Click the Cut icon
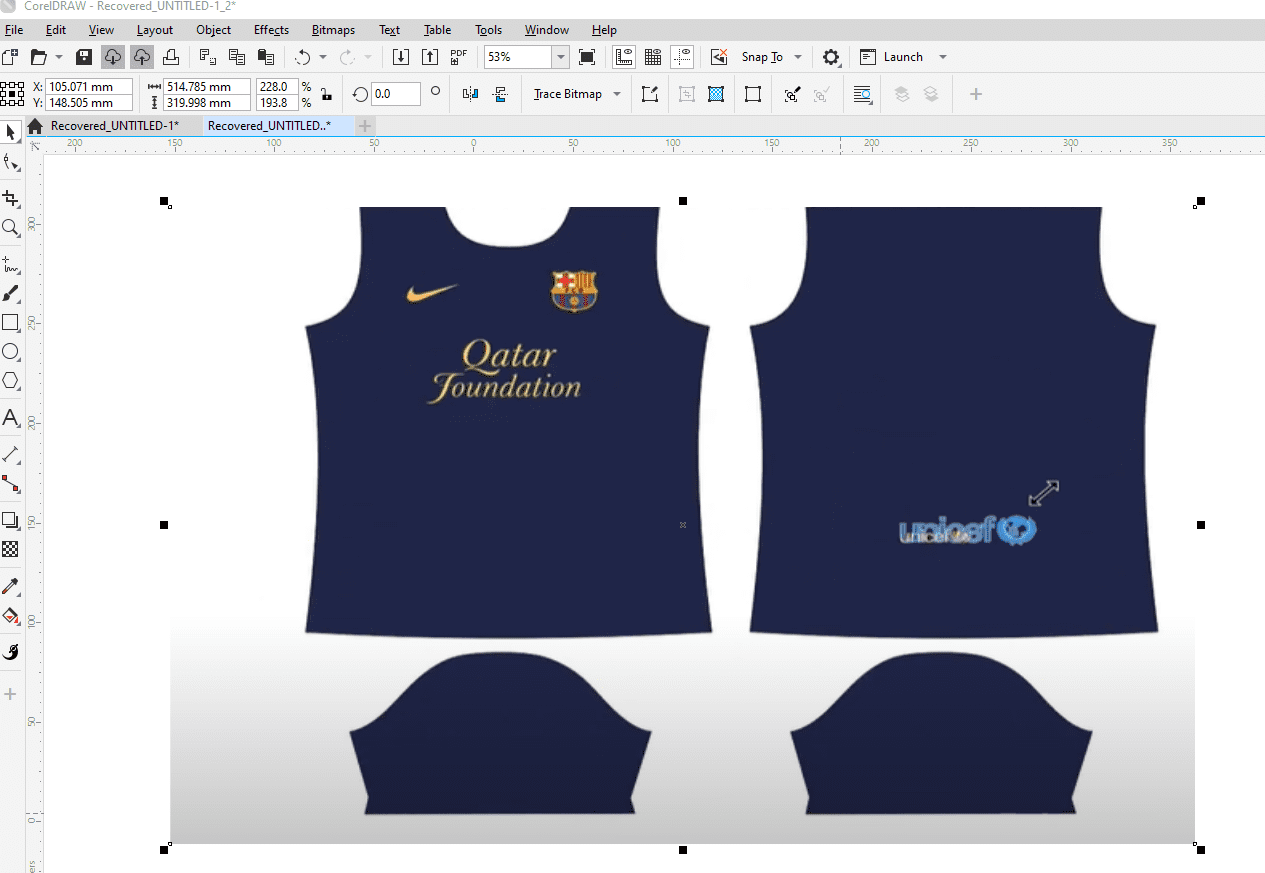This screenshot has width=1265, height=873. (207, 57)
